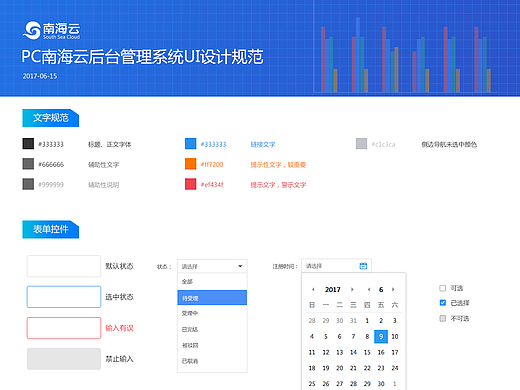Click the #666666 gray color swatch

28,164
